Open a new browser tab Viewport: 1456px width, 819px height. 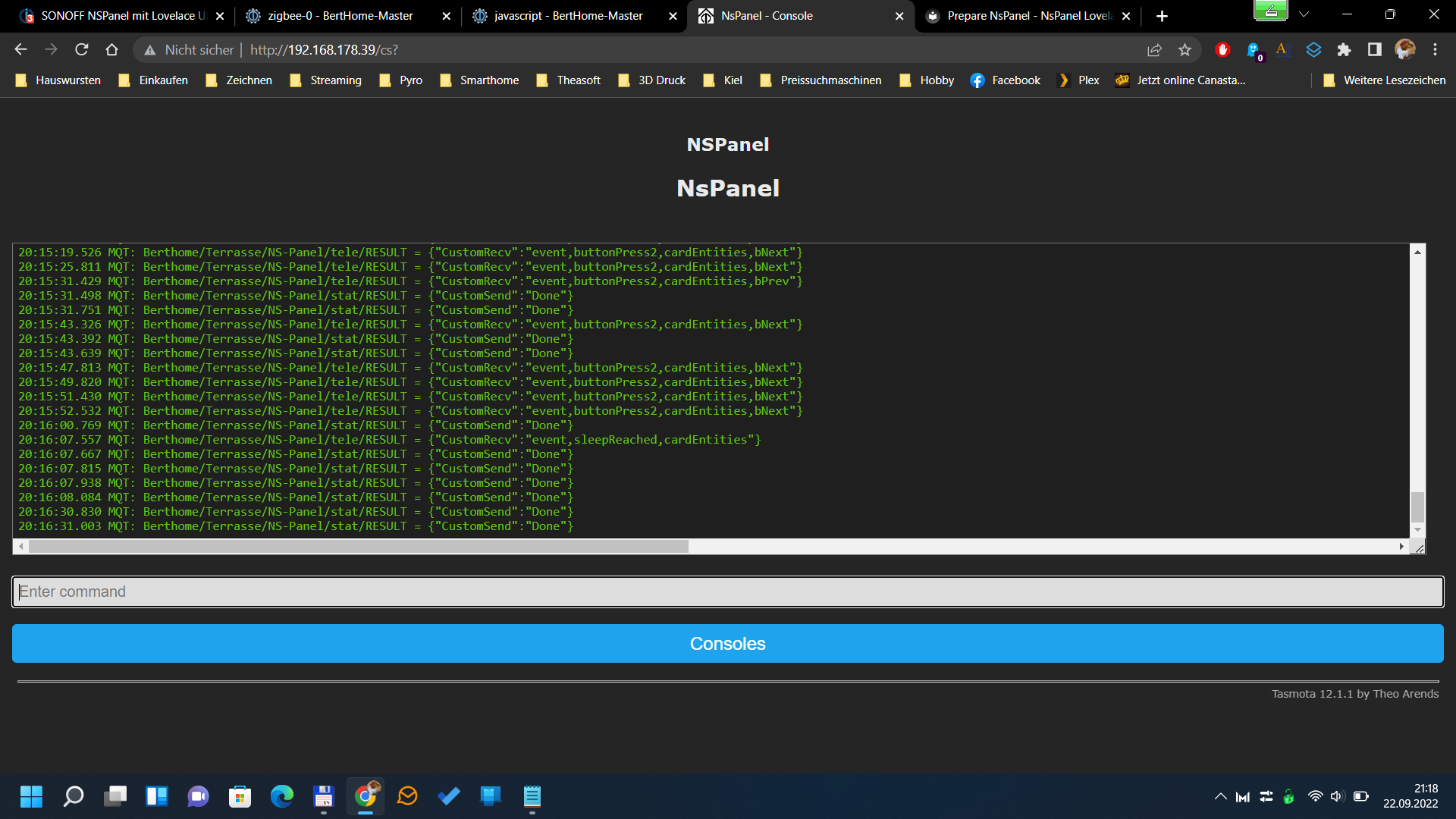1162,16
